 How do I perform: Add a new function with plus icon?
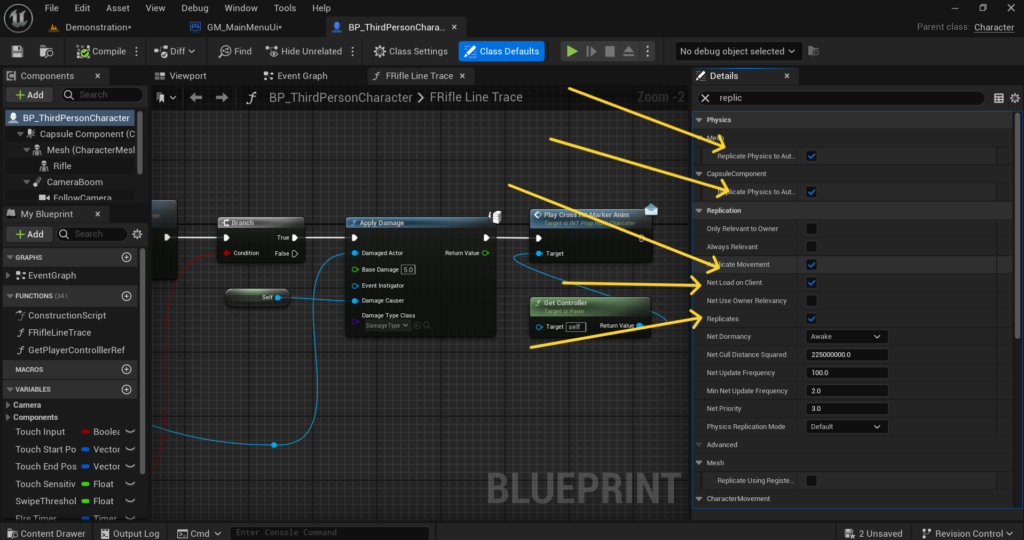[127, 296]
